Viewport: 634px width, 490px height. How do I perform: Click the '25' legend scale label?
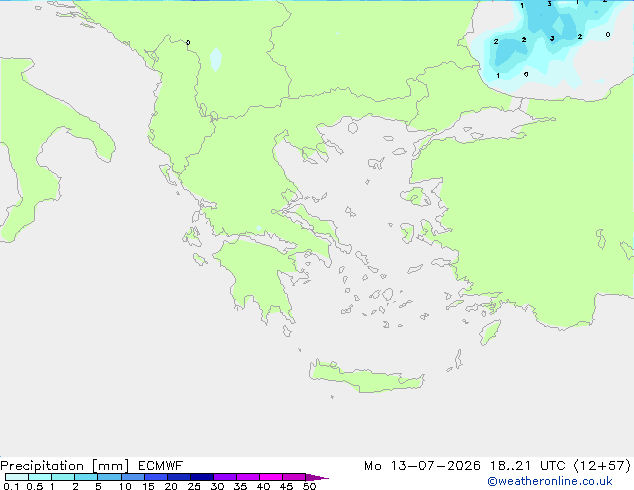194,486
